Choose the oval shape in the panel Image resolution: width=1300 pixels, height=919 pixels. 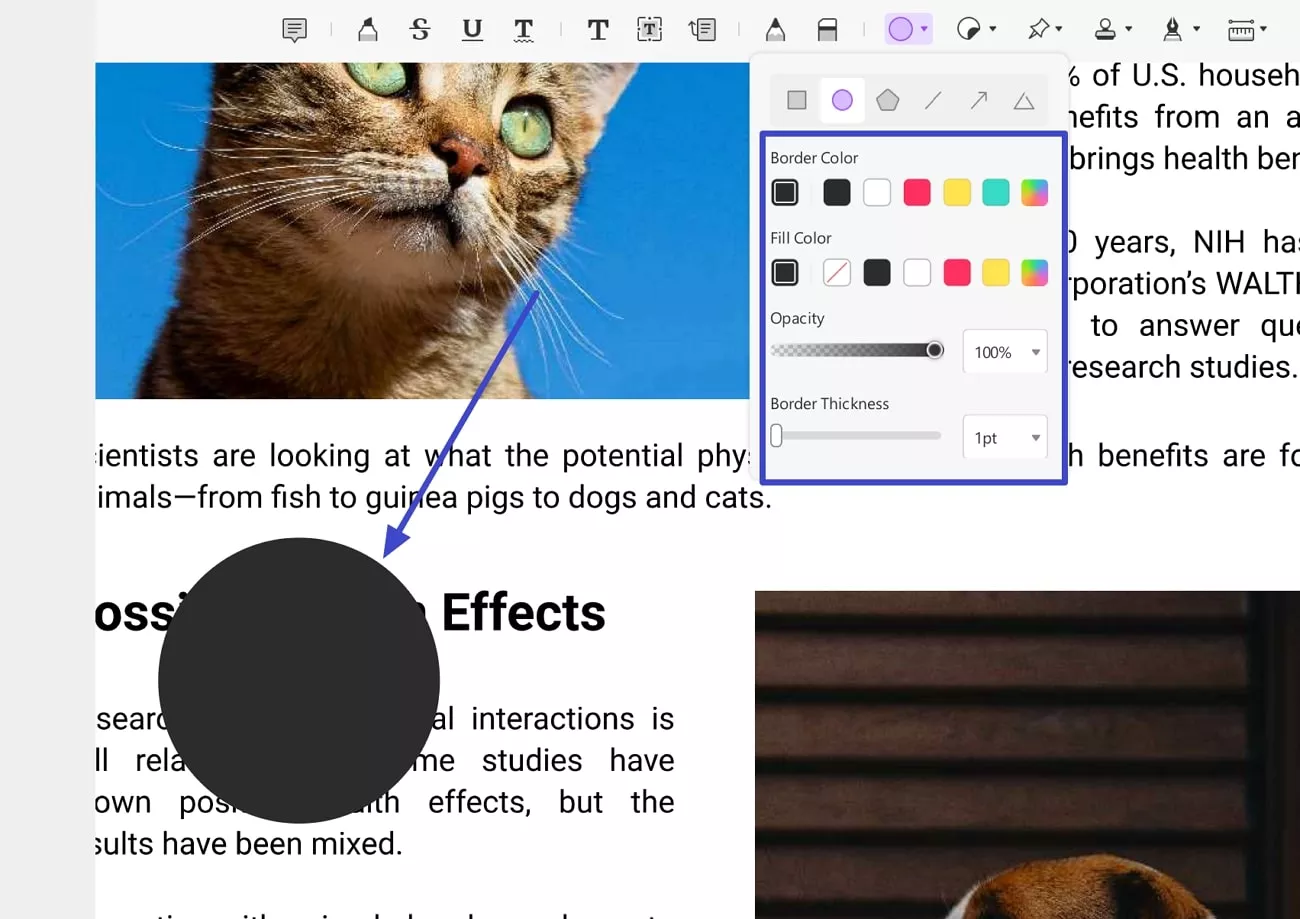(842, 100)
